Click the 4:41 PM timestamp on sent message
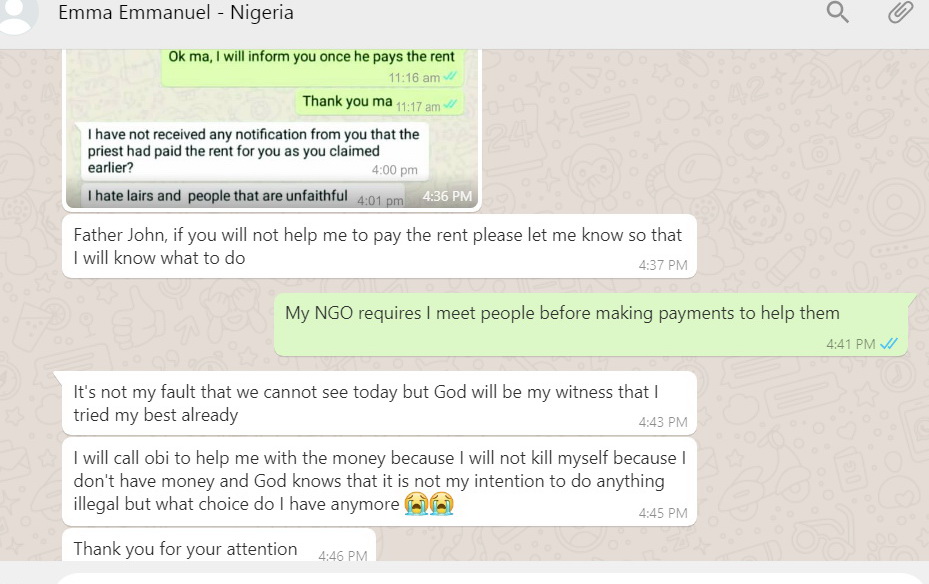 tap(850, 344)
